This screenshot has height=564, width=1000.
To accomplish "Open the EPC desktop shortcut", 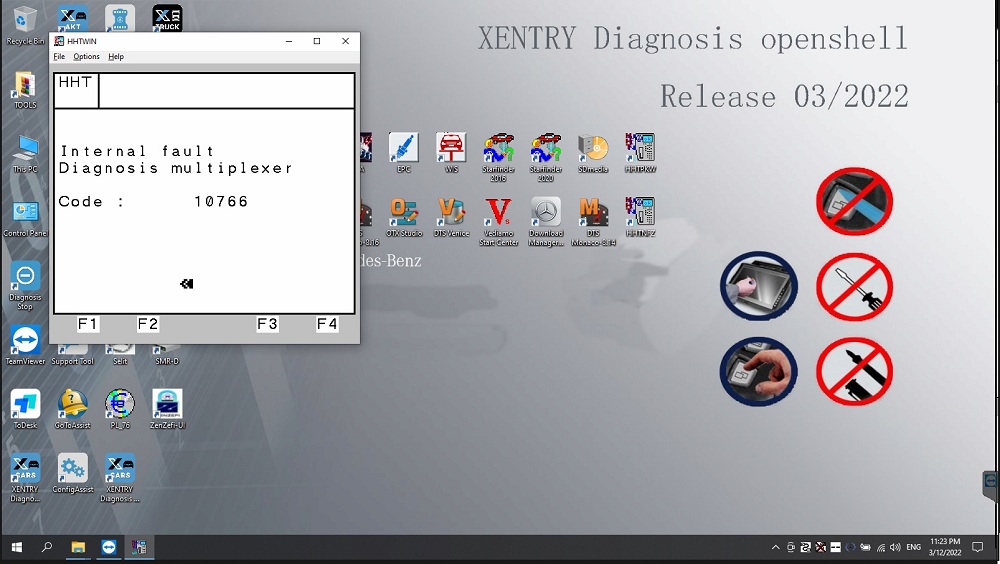I will pyautogui.click(x=404, y=153).
